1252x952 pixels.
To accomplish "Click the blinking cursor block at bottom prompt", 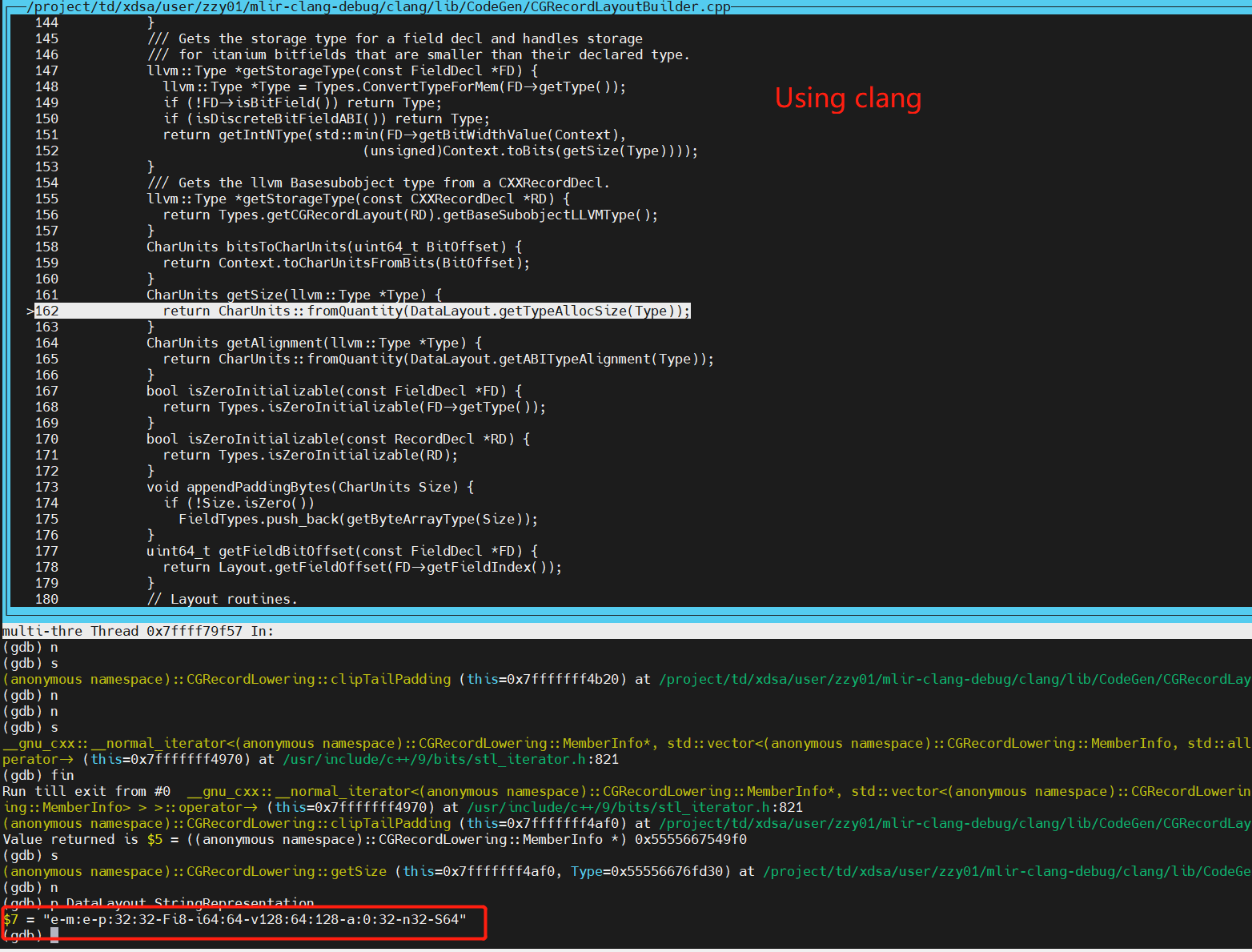I will coord(53,935).
